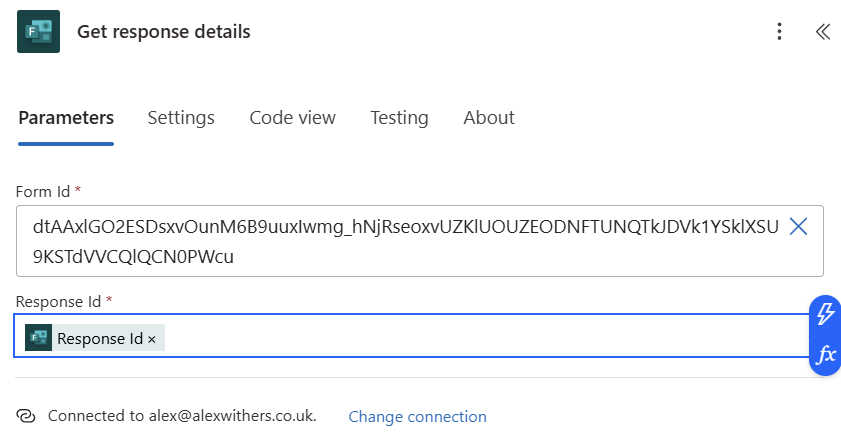Open the Settings tab
Screen dimensions: 841x435
[181, 118]
